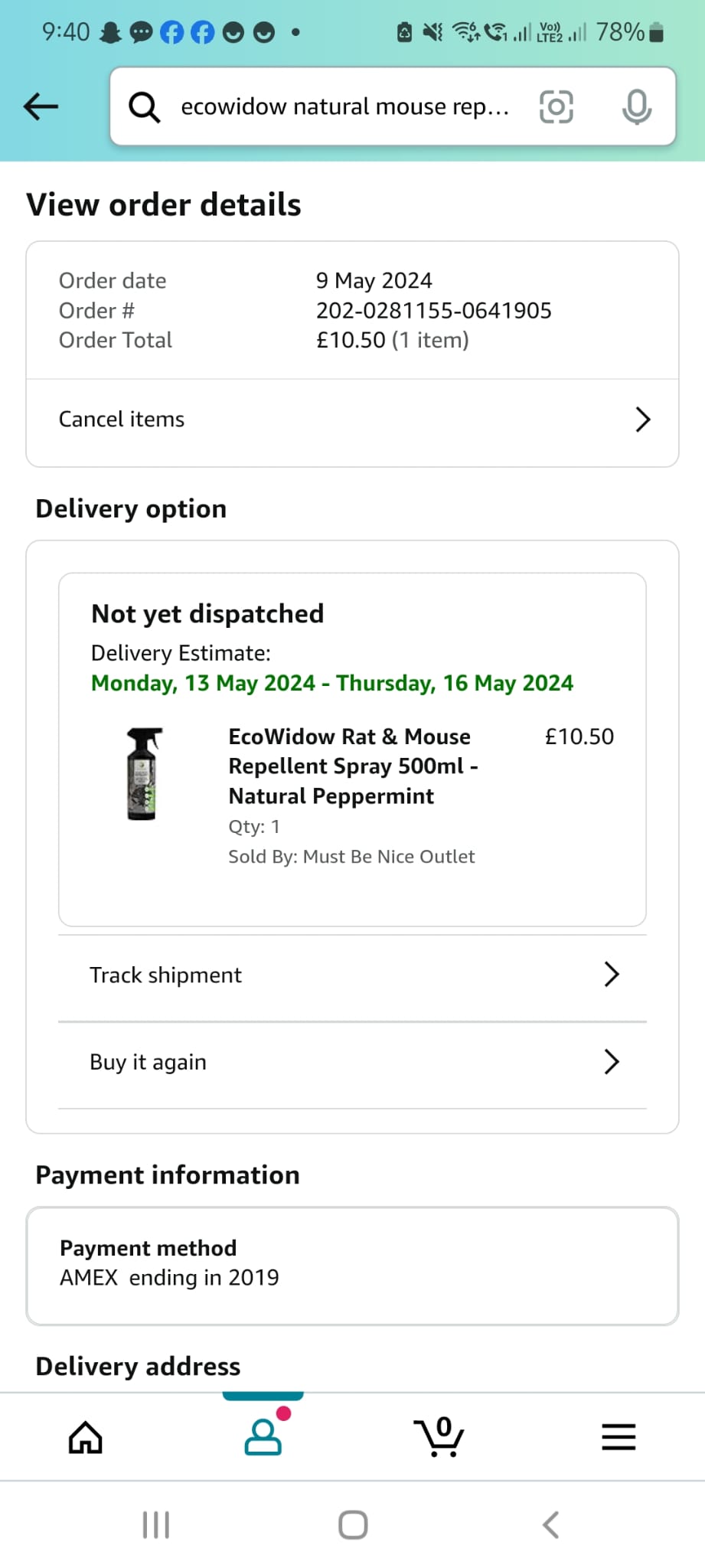The width and height of the screenshot is (705, 1568).
Task: Expand the Cancel items chevron
Action: 643,420
